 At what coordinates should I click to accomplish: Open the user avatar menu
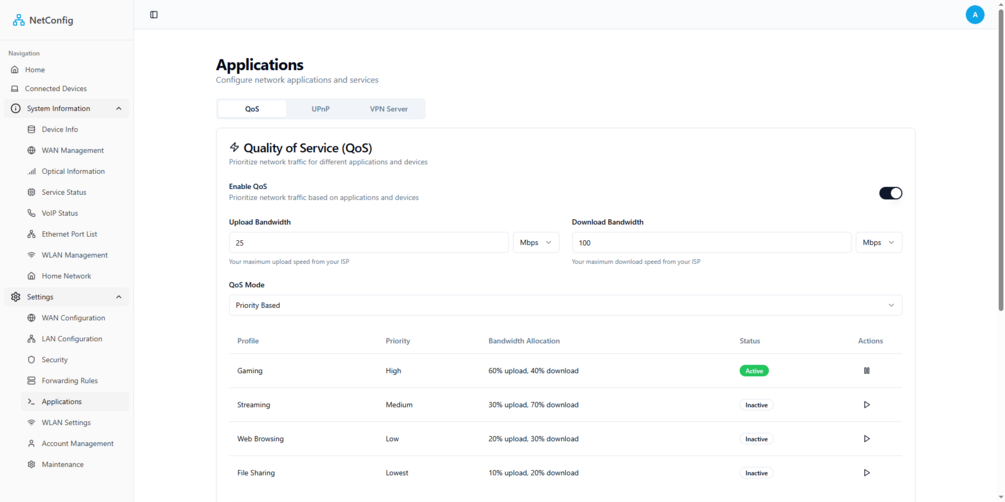(x=974, y=15)
